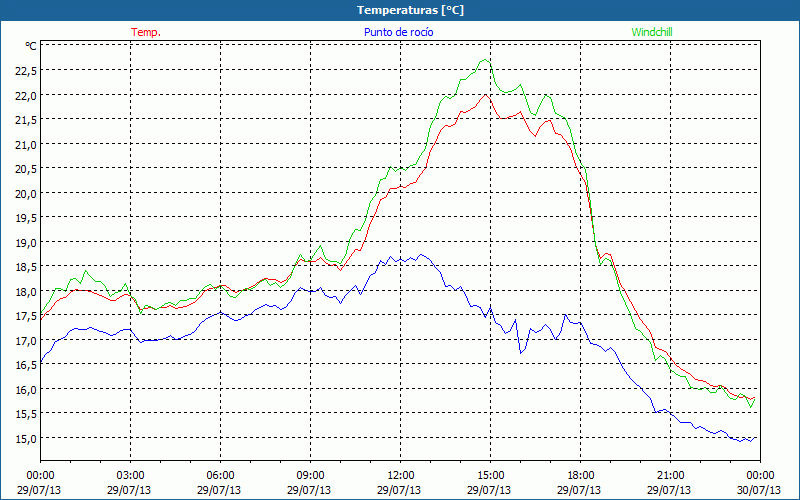
Task: Click the "03:00" x-axis time label
Action: pyautogui.click(x=131, y=476)
